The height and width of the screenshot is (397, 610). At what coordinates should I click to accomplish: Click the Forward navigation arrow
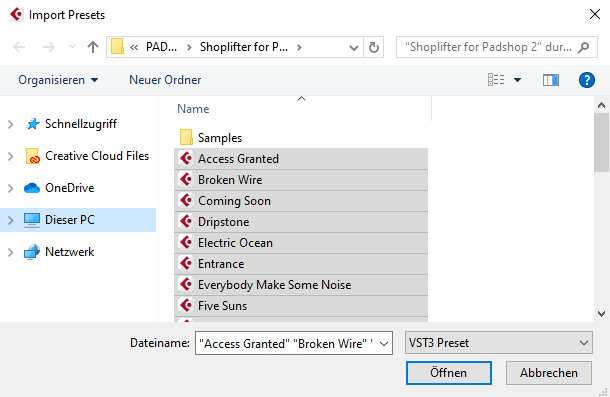tap(49, 47)
